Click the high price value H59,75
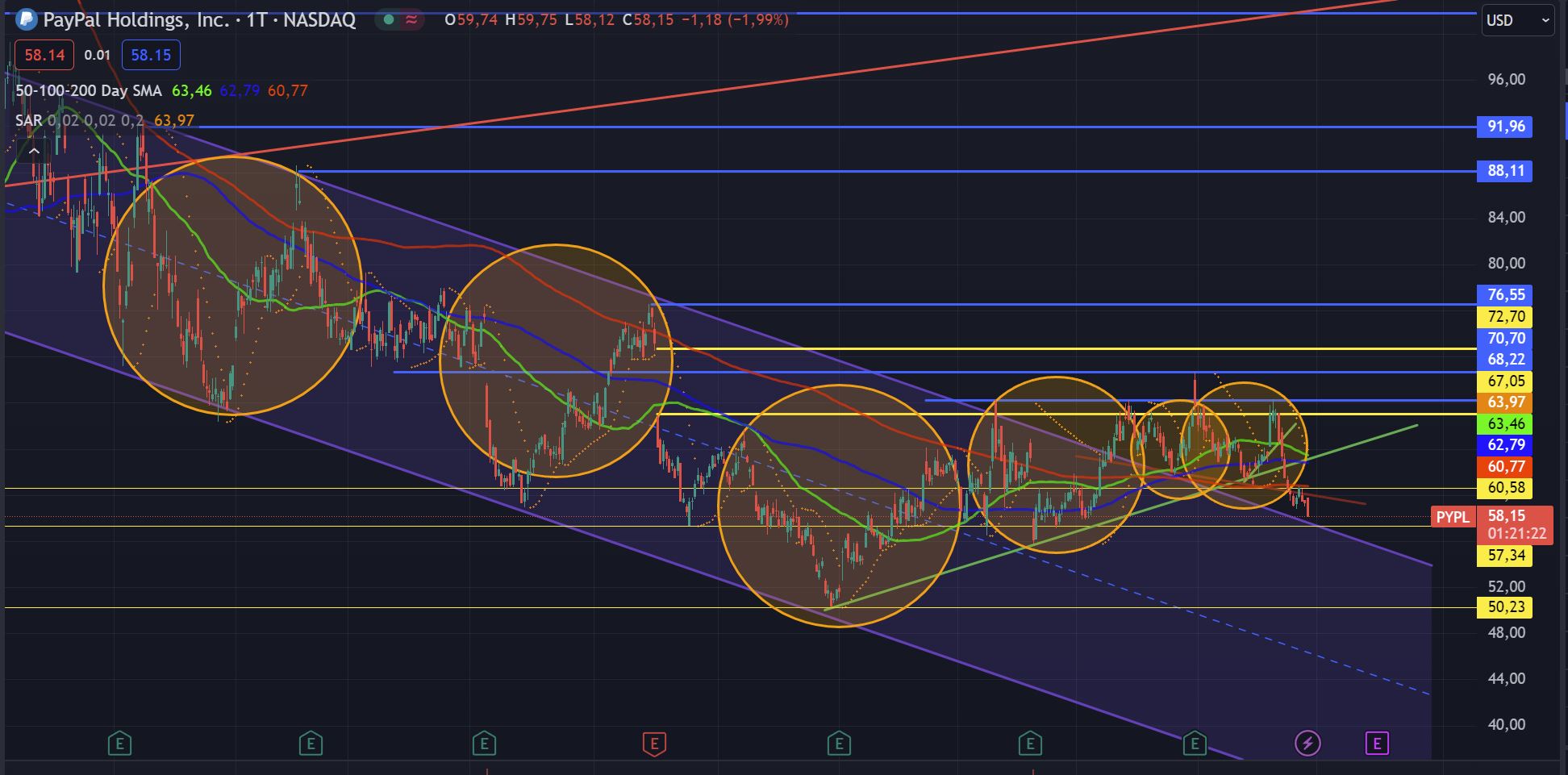 (x=531, y=19)
